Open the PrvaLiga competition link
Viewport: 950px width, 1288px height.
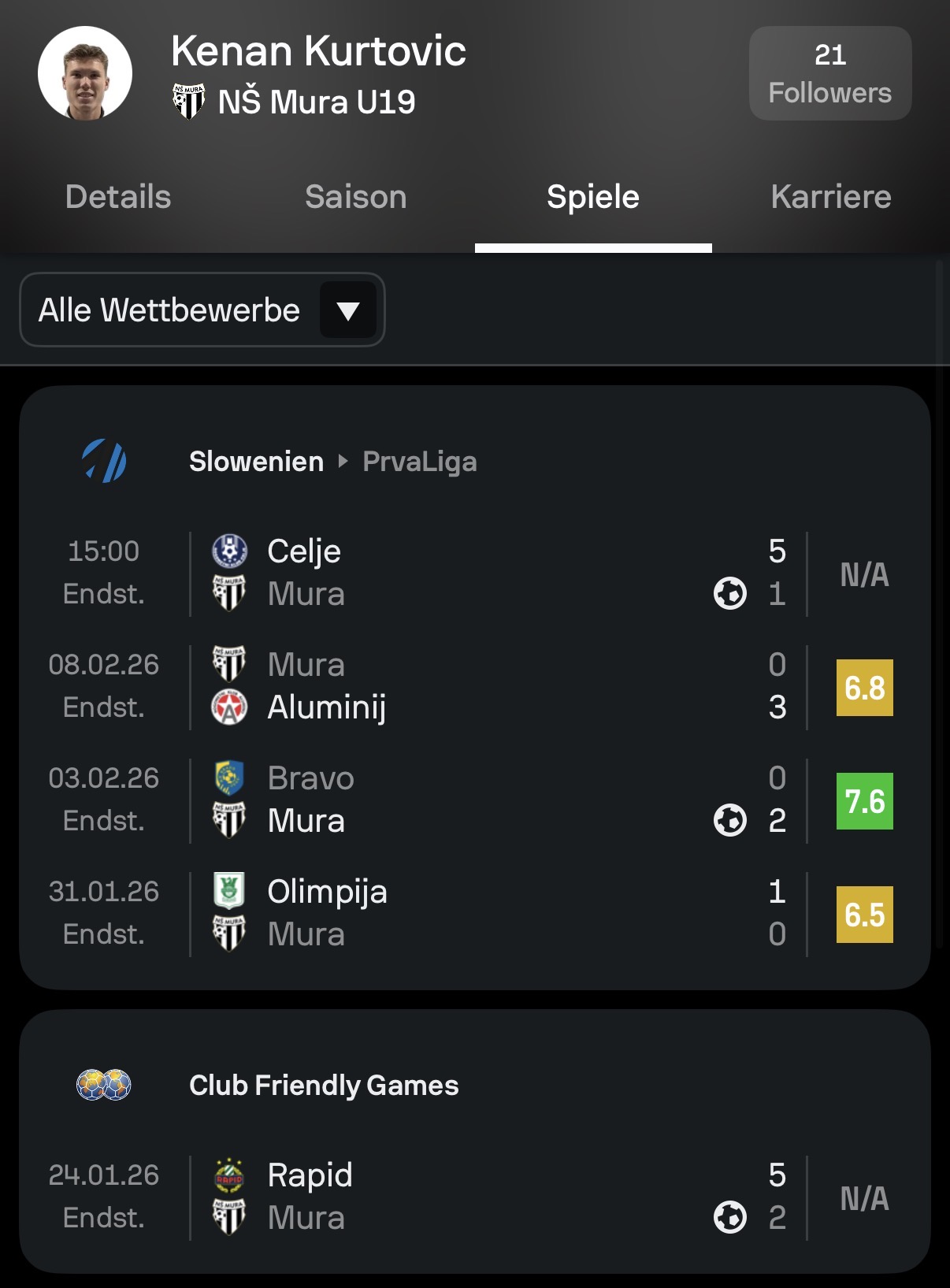(419, 462)
